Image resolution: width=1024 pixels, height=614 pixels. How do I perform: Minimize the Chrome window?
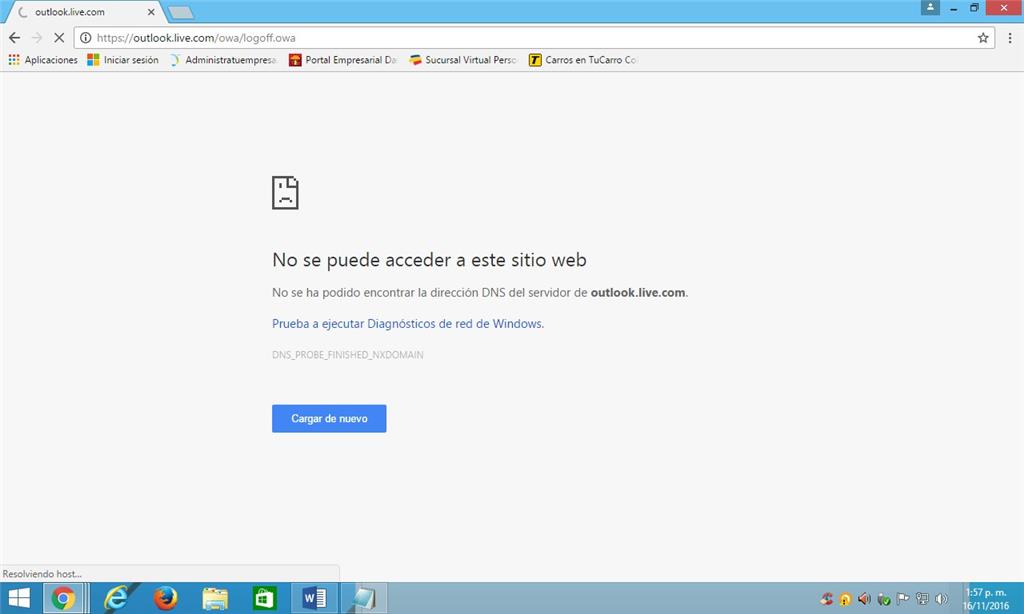[x=953, y=8]
